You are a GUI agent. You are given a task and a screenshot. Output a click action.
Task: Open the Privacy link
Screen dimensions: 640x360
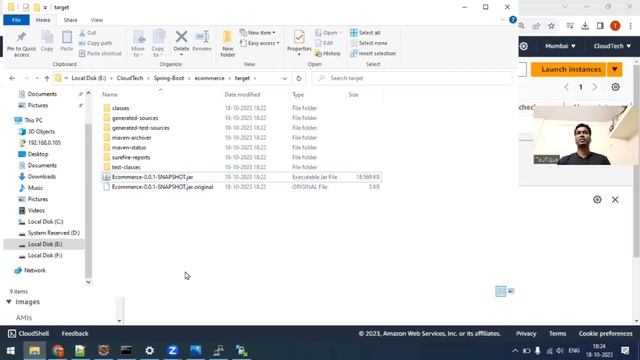(526, 333)
